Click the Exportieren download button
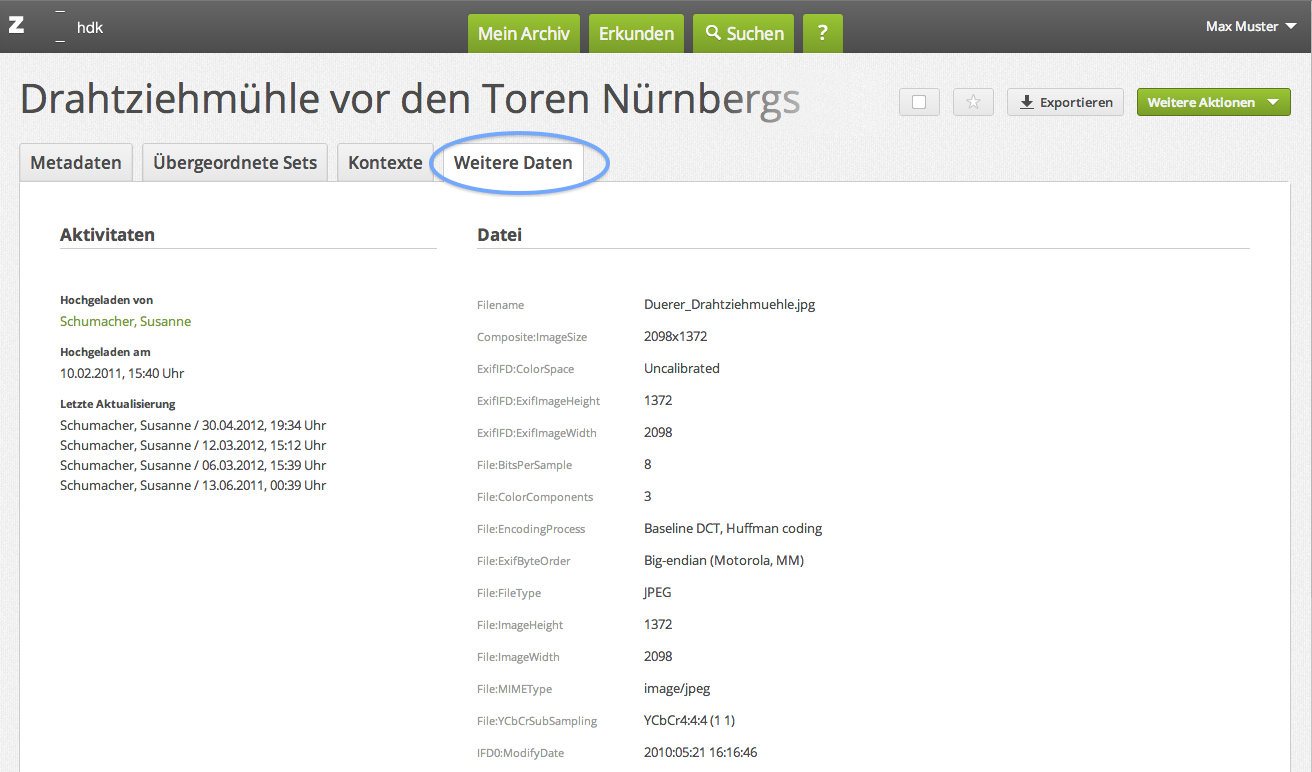 1065,102
